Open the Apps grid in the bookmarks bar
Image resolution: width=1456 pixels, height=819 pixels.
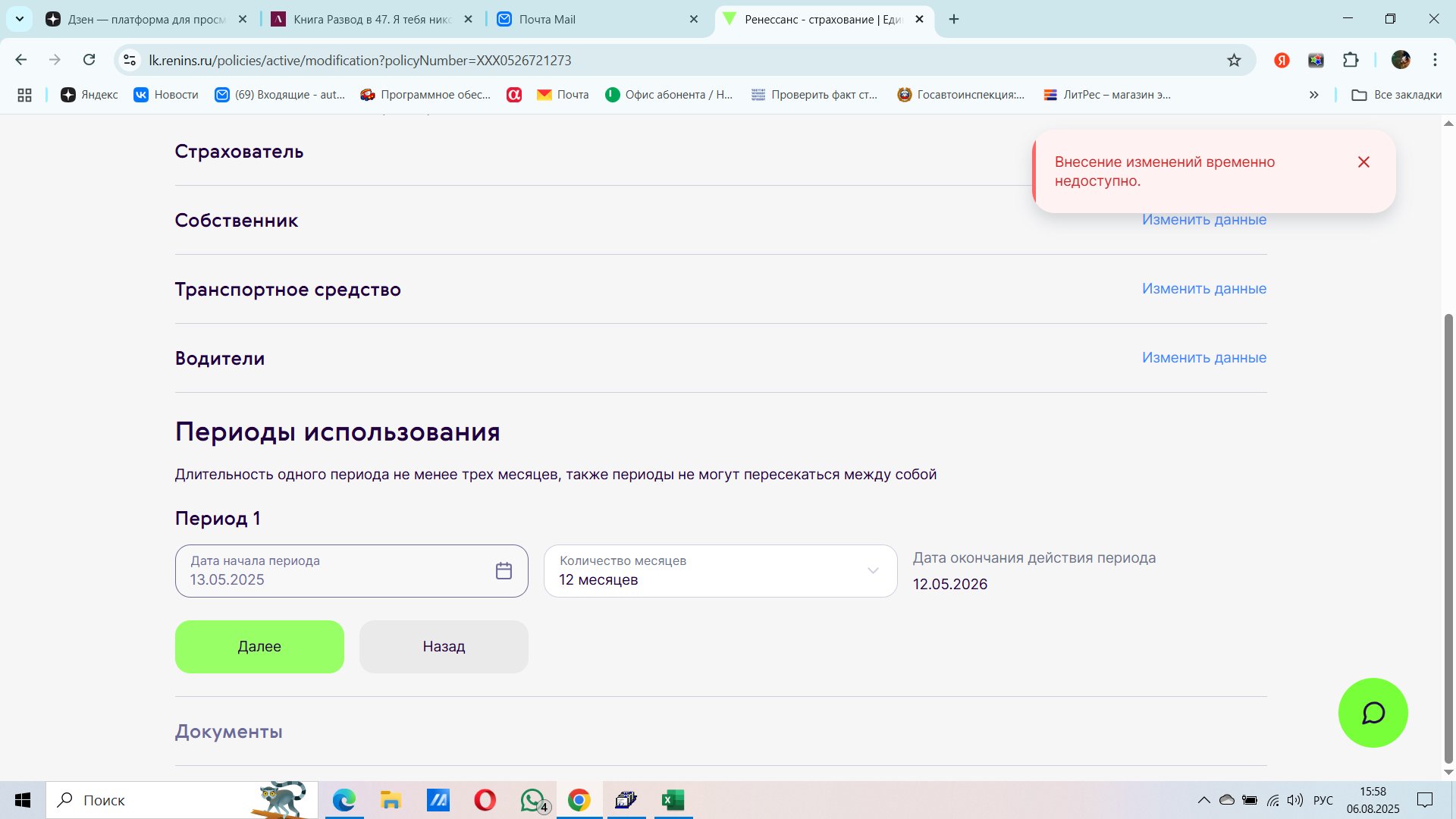(x=24, y=95)
